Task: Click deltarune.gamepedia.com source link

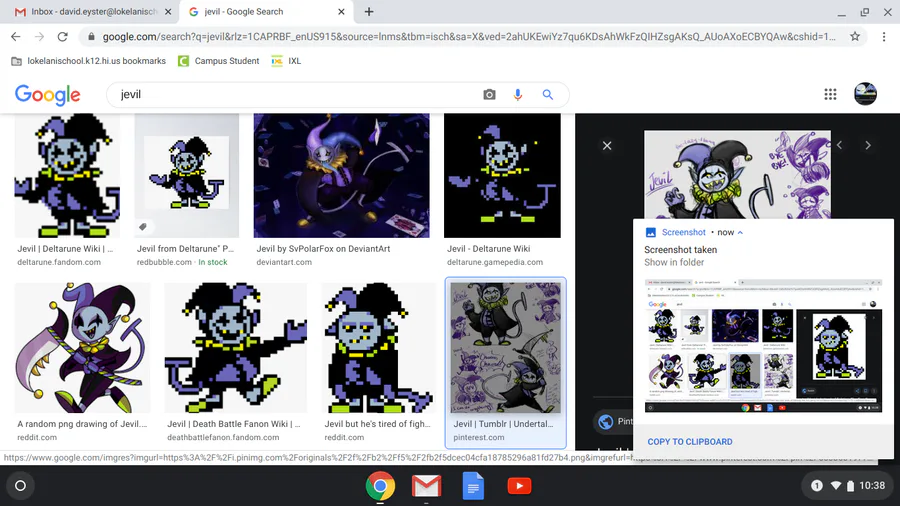Action: (495, 262)
